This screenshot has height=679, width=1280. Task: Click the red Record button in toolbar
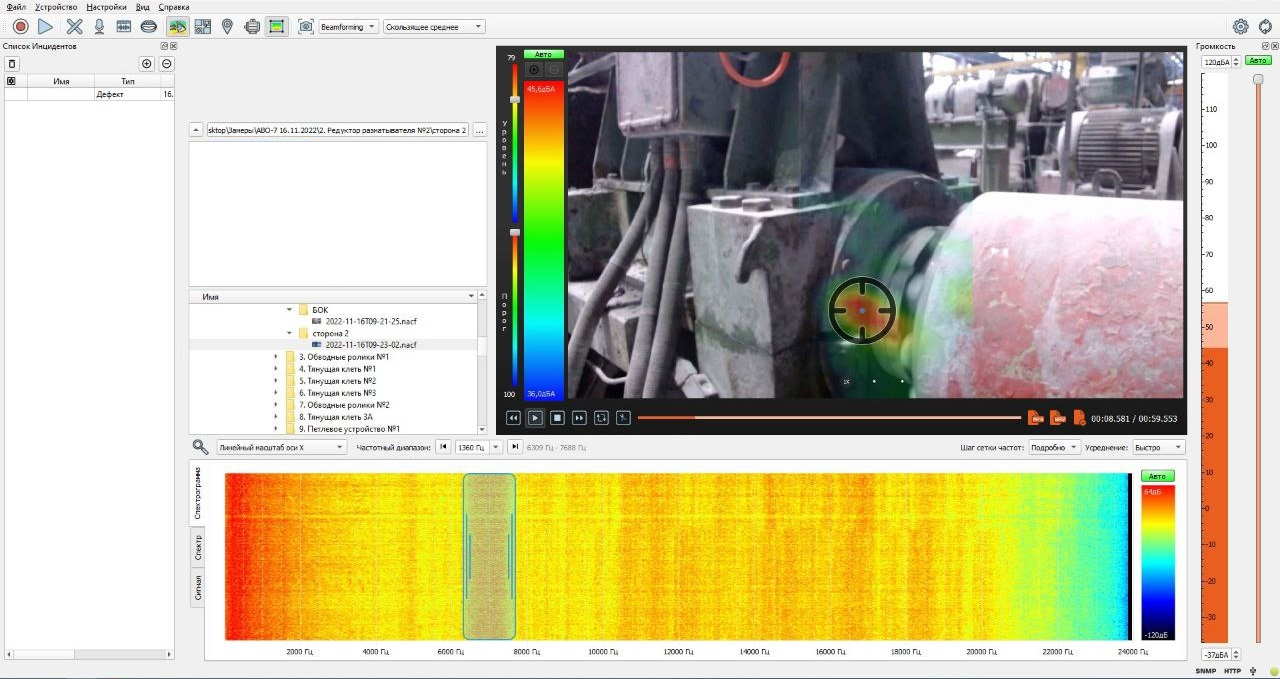coord(20,27)
